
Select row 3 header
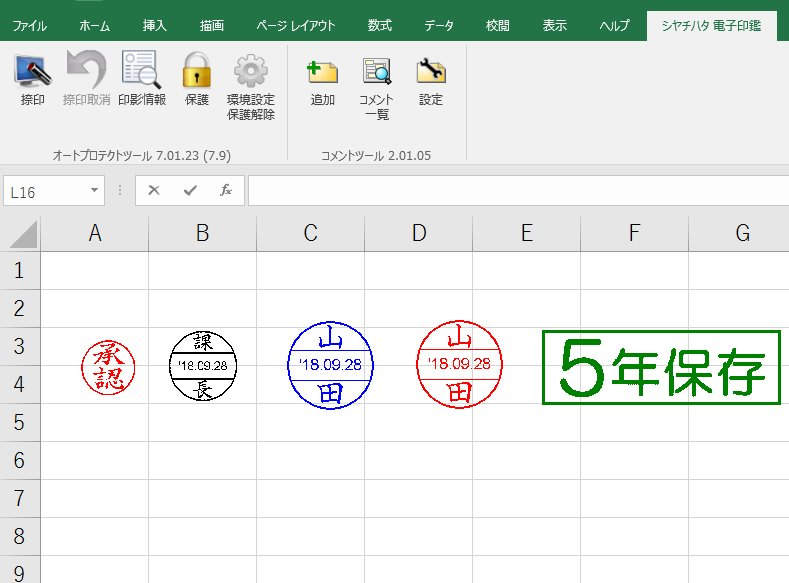click(19, 347)
